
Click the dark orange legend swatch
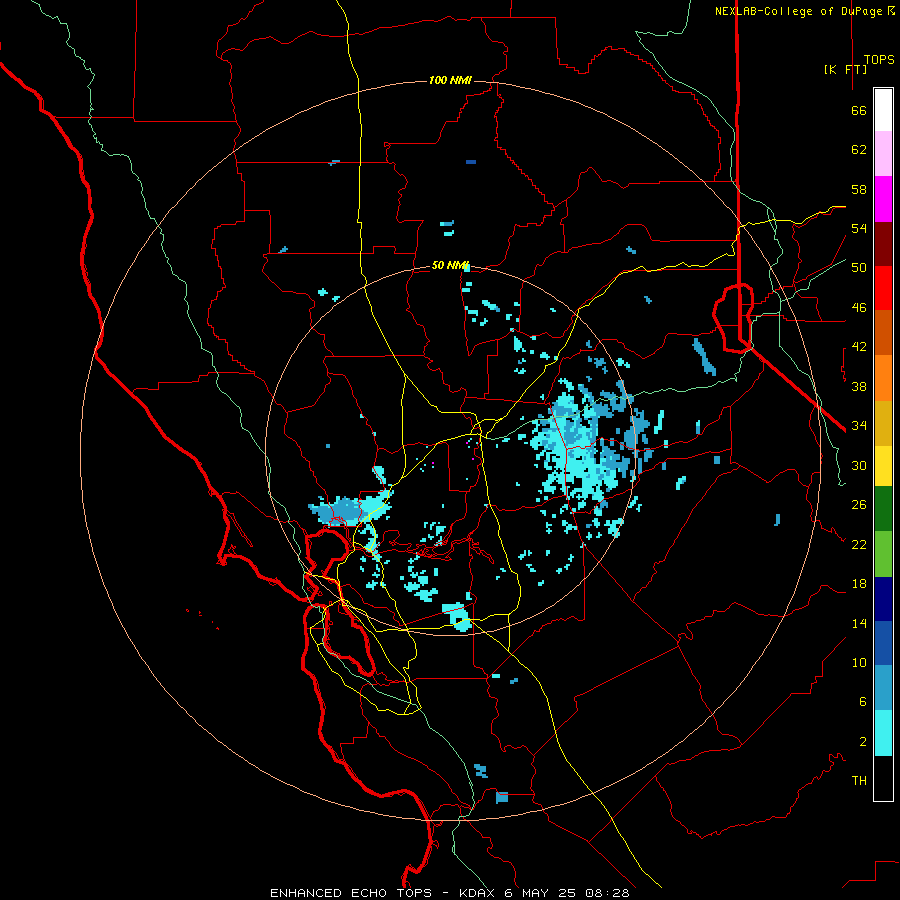(883, 333)
